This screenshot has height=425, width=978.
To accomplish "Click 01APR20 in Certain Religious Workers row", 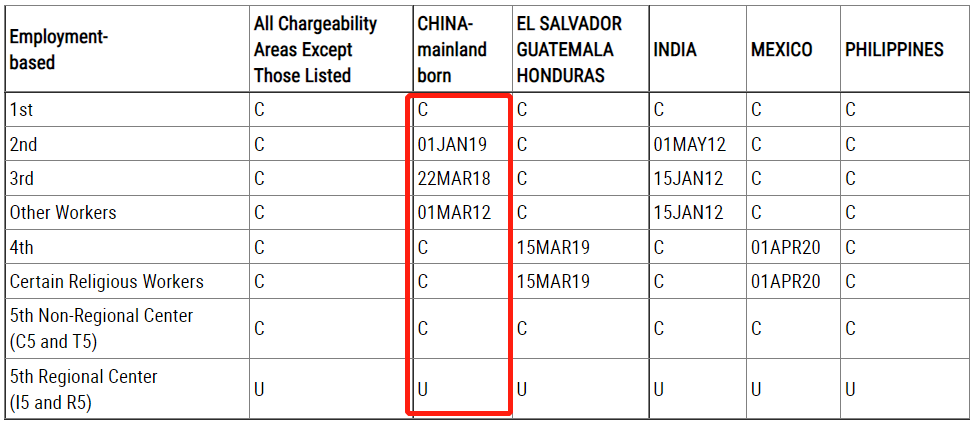I will coord(785,281).
